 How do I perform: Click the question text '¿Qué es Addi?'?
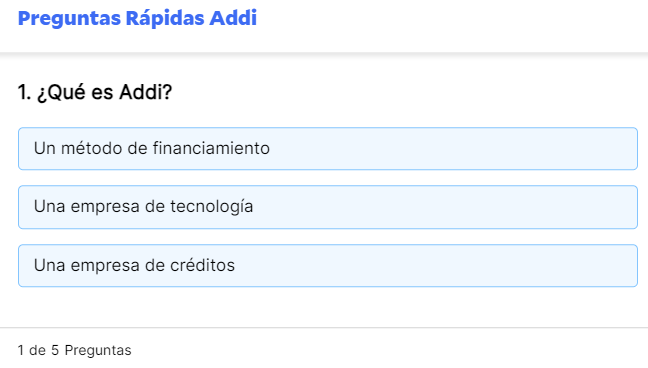click(105, 92)
